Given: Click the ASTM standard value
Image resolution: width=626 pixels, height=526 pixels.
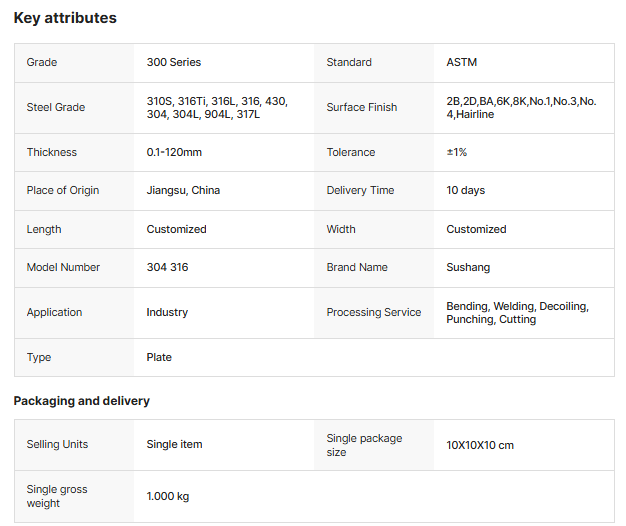Looking at the screenshot, I should (461, 62).
